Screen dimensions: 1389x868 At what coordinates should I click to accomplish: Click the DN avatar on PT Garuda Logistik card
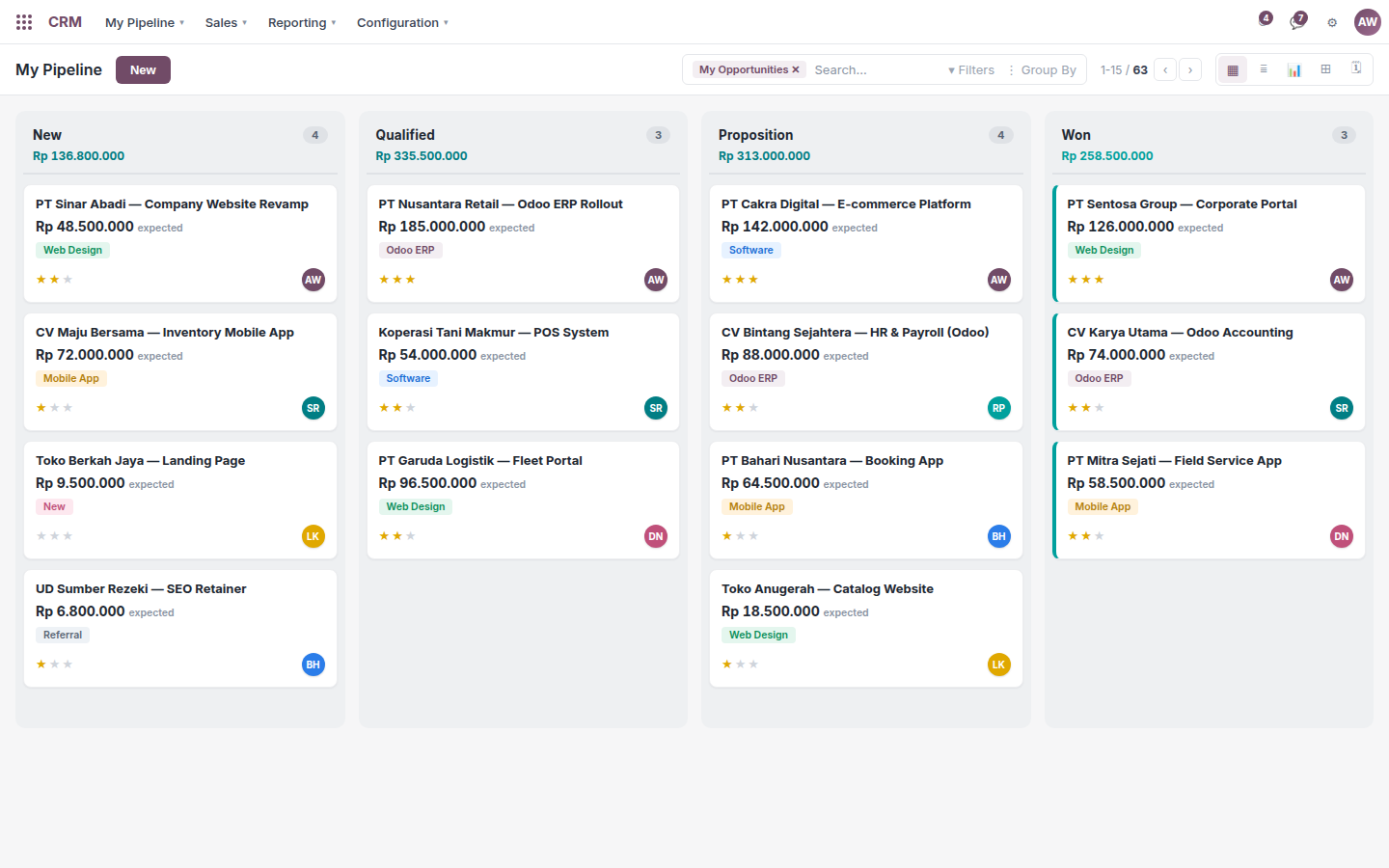point(656,536)
